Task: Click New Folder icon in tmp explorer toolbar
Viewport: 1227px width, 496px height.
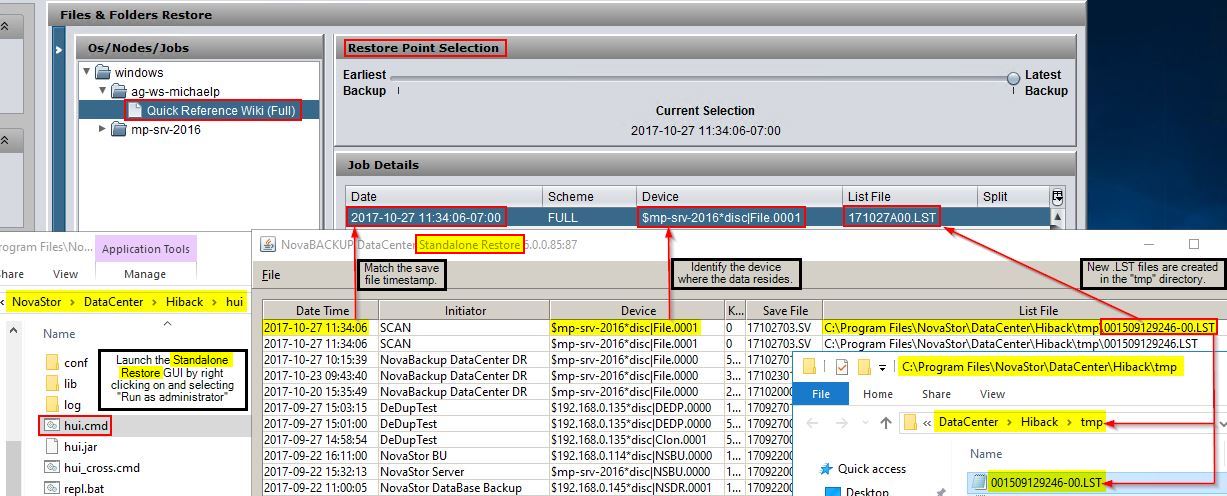Action: point(864,367)
